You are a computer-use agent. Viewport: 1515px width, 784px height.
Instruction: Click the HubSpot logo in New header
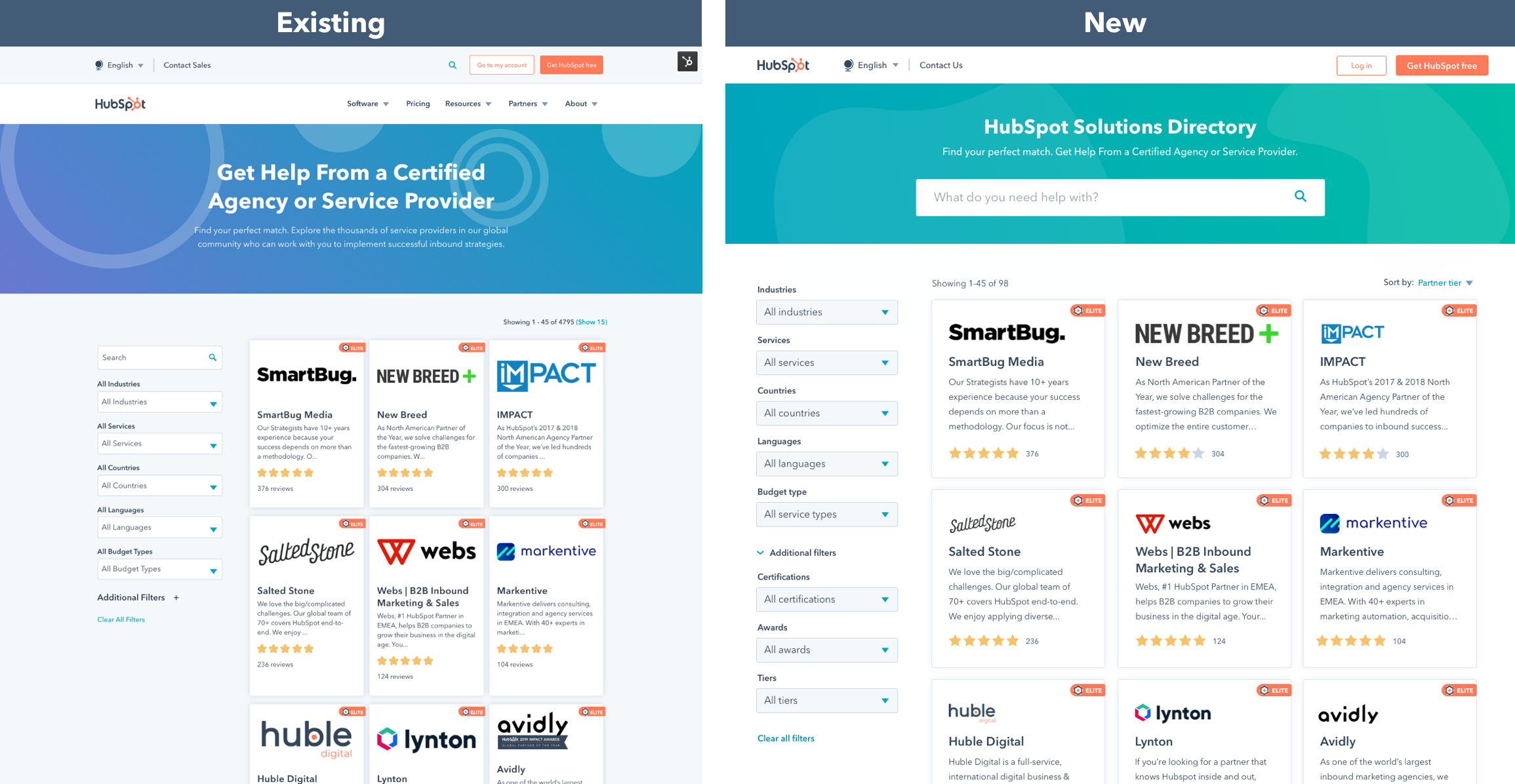[783, 65]
